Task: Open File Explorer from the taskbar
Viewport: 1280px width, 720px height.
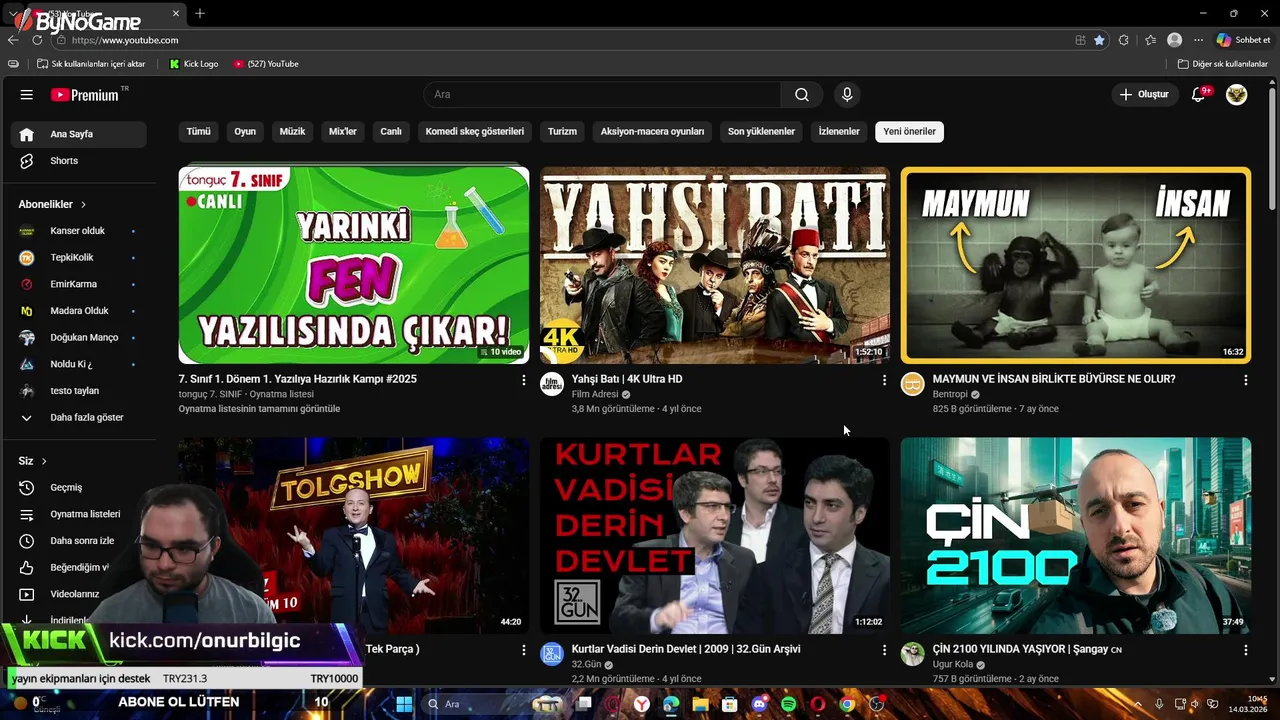Action: (x=700, y=704)
